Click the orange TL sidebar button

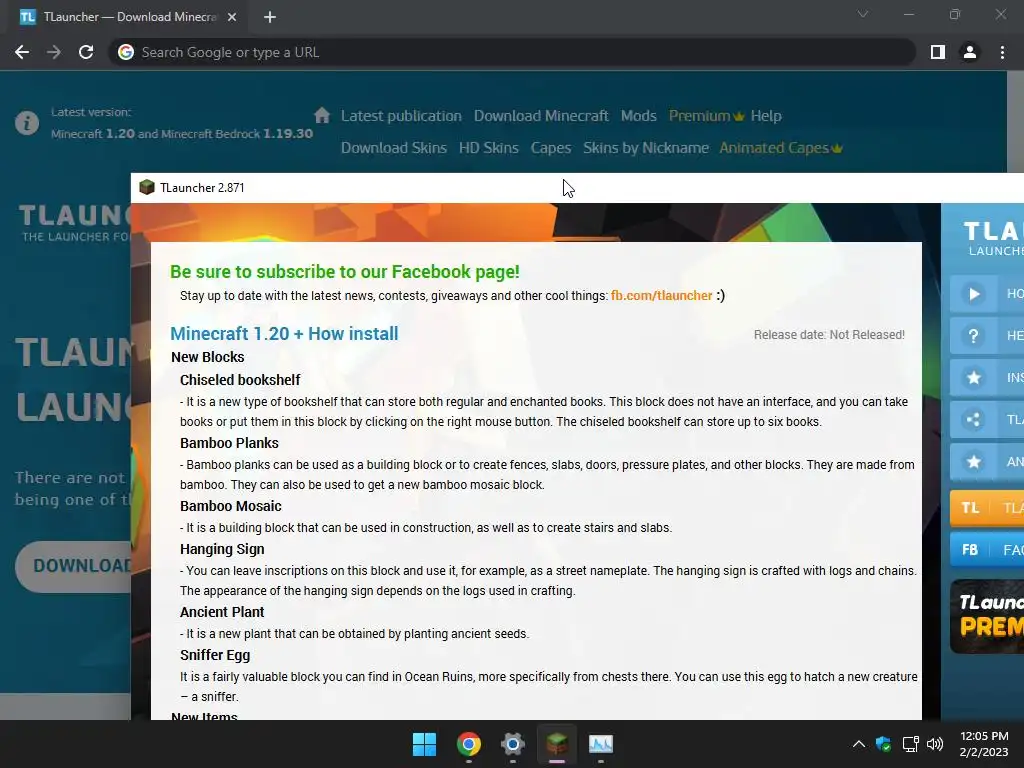[x=986, y=507]
